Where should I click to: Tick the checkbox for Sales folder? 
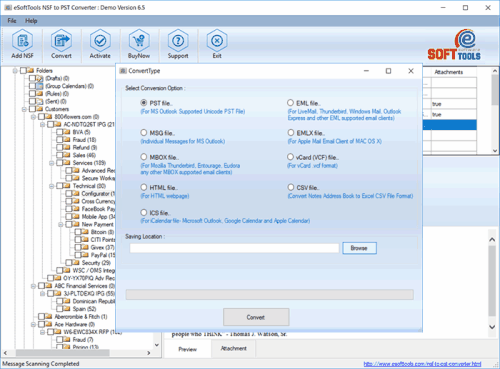59,155
